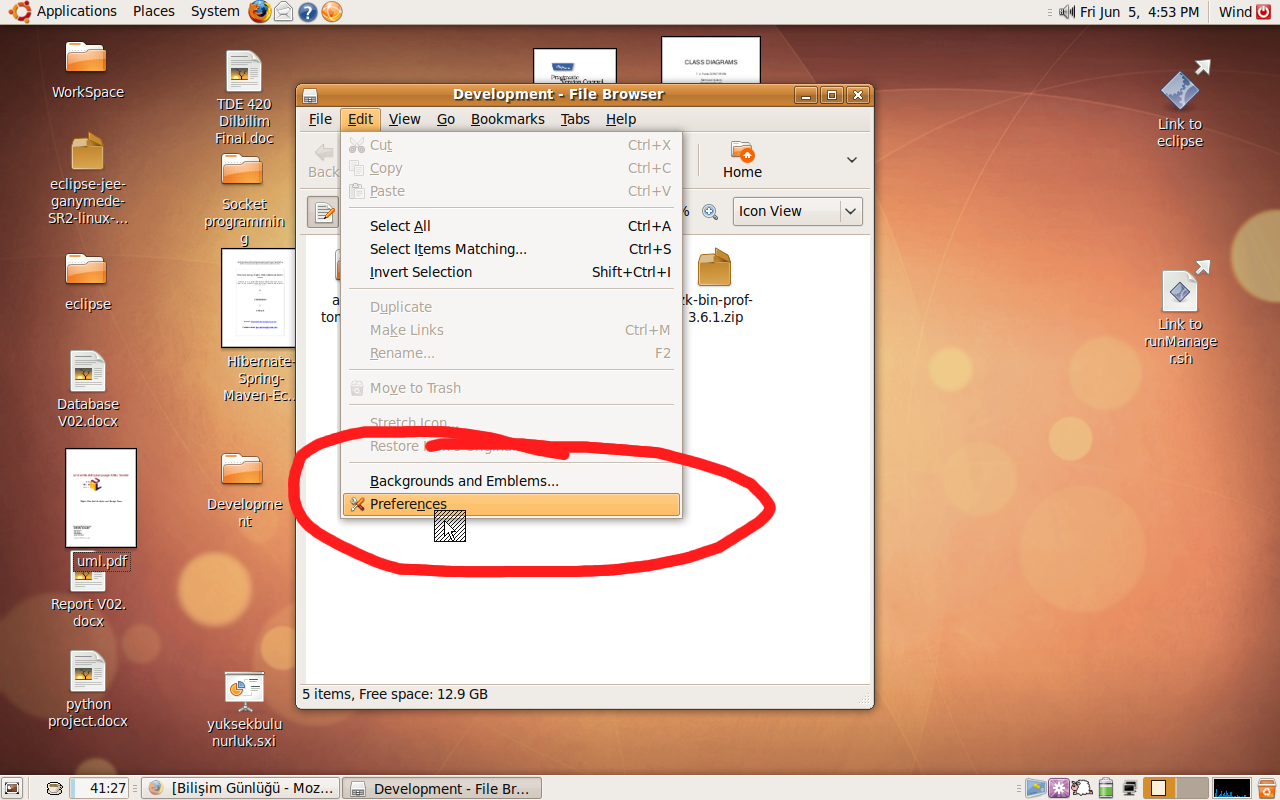Screen dimensions: 1280x800
Task: Select the Database V02.docx file icon
Action: coord(88,370)
